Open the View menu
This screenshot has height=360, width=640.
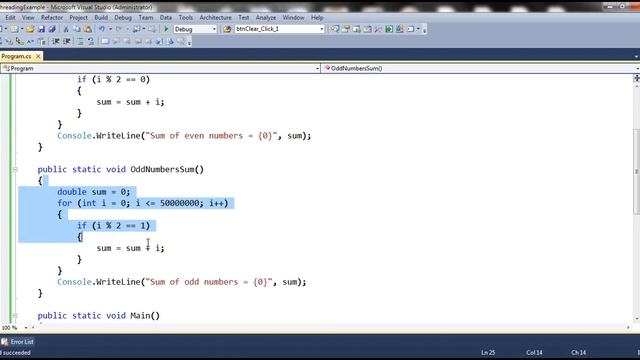coord(28,18)
